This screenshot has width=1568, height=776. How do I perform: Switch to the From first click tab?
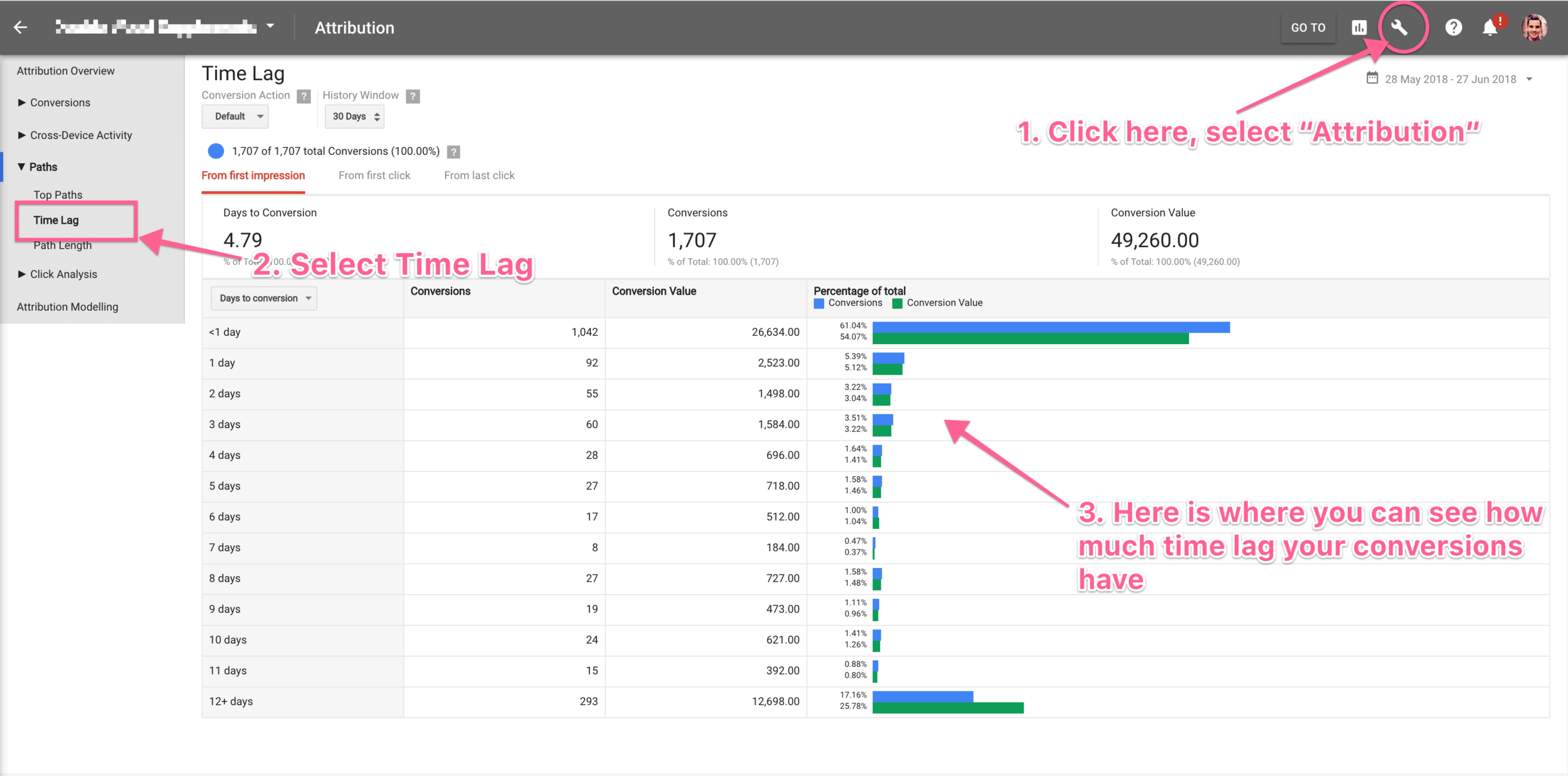click(x=374, y=176)
